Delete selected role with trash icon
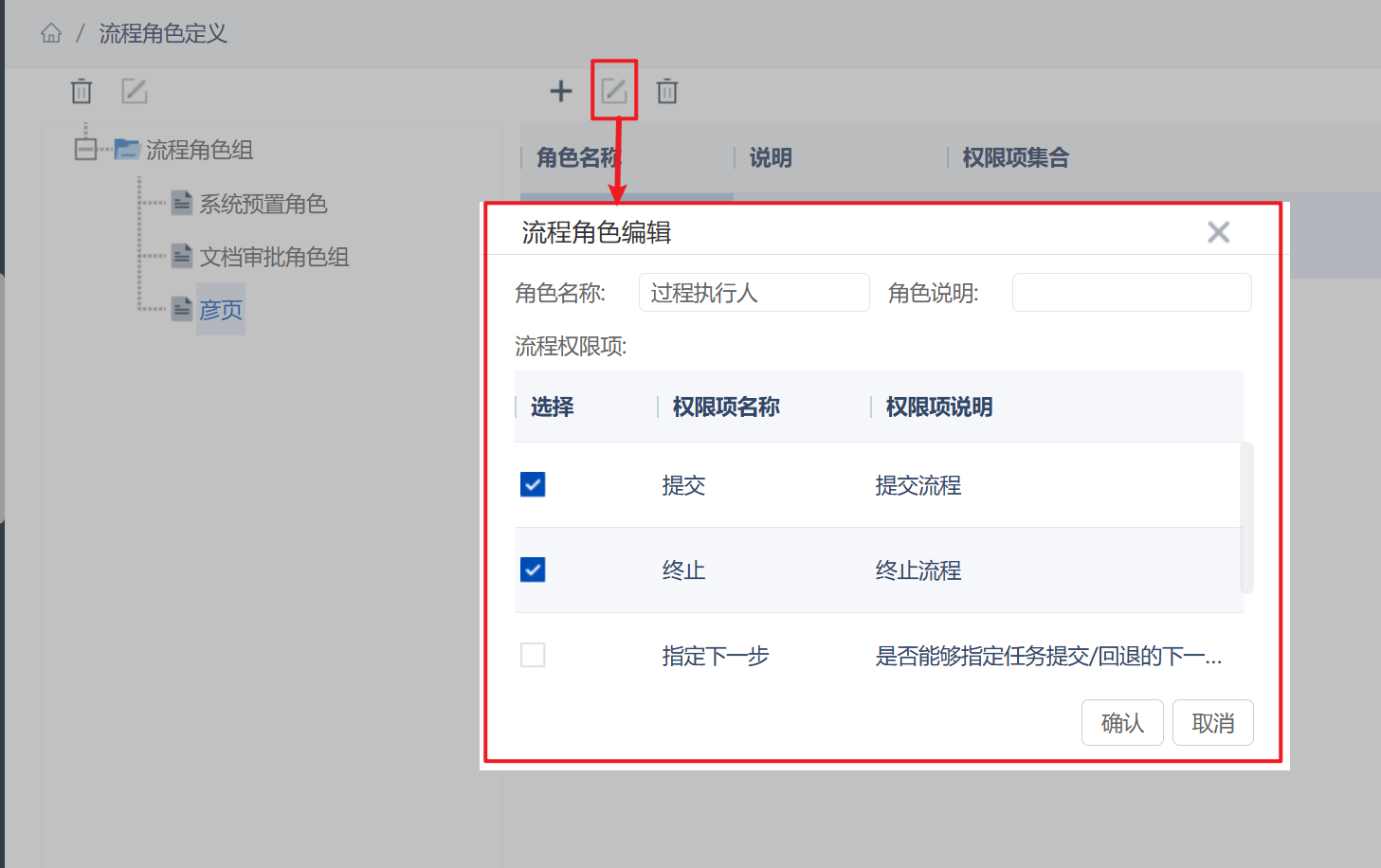The image size is (1381, 868). [x=667, y=91]
